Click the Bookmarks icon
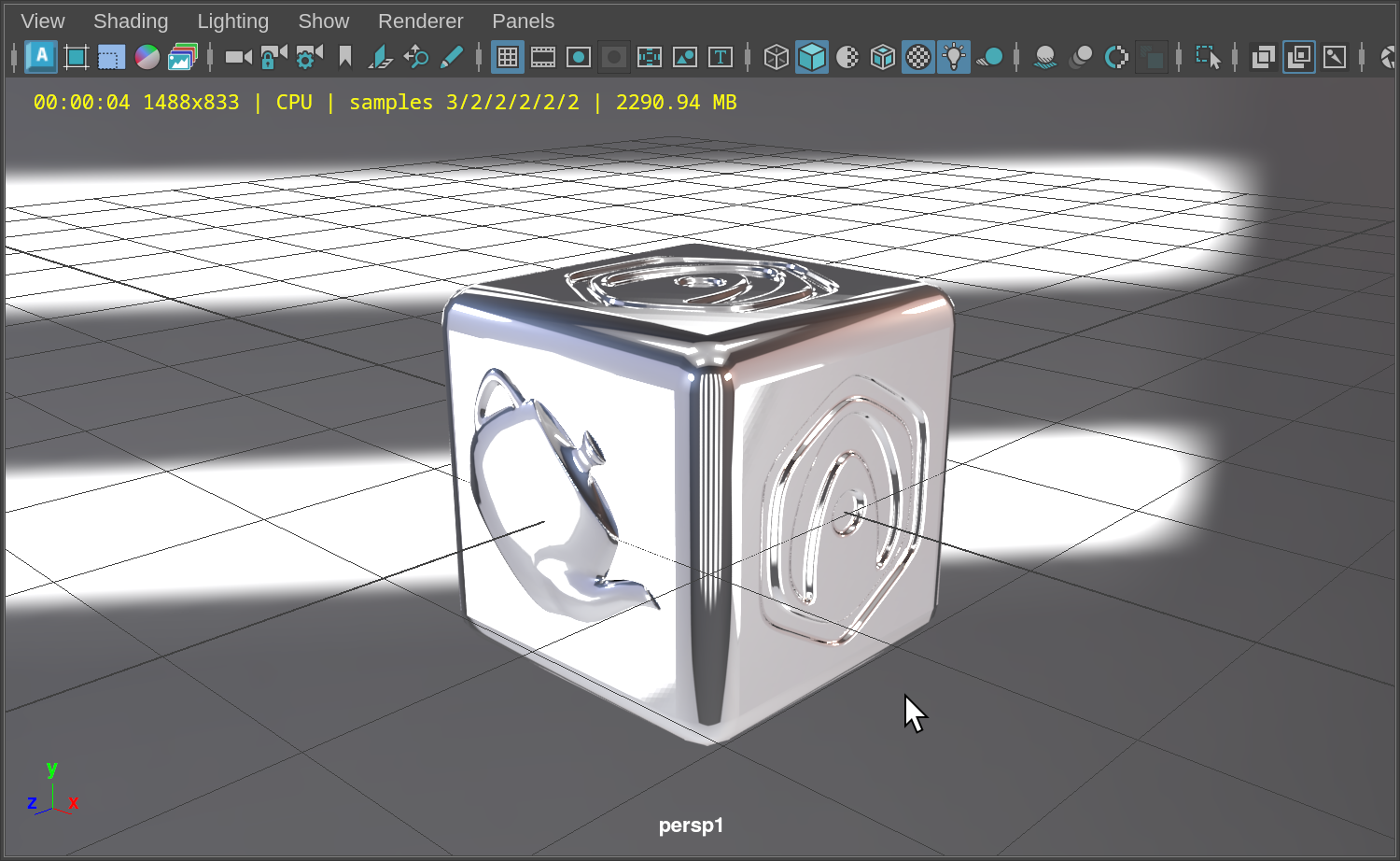1400x861 pixels. [344, 57]
